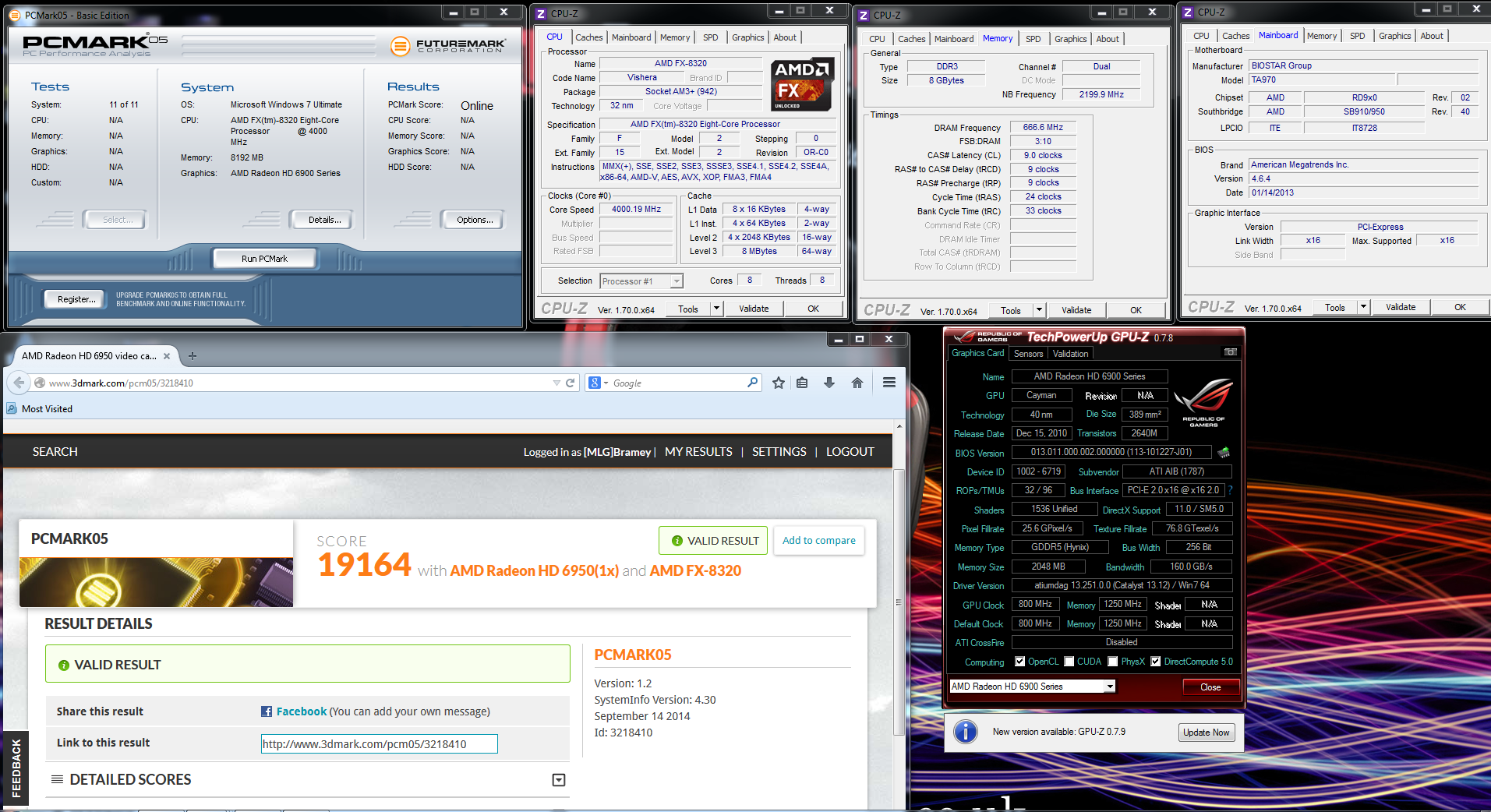Toggle PhysX checkbox in GPU-Z
Image resolution: width=1491 pixels, height=812 pixels.
(x=1113, y=662)
